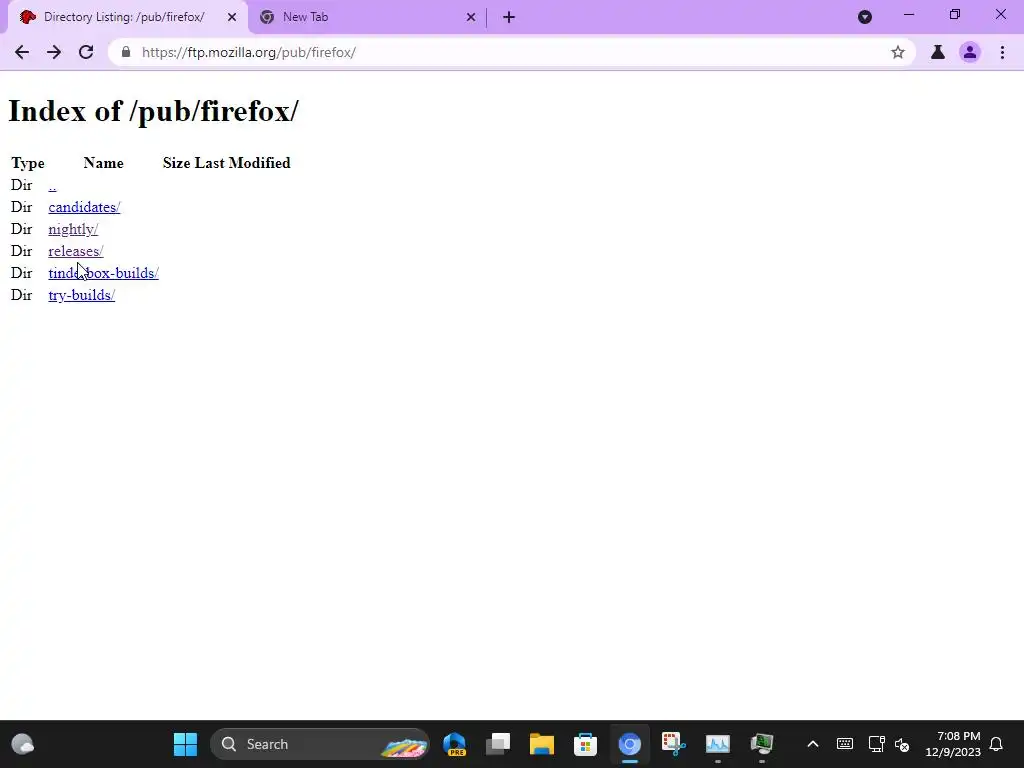This screenshot has width=1024, height=768.
Task: Open the user profile menu
Action: pyautogui.click(x=970, y=52)
